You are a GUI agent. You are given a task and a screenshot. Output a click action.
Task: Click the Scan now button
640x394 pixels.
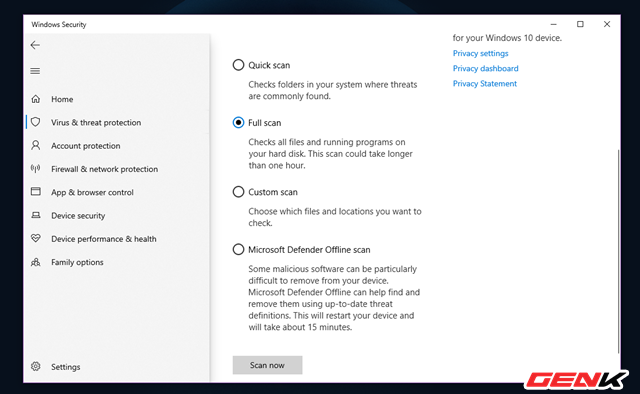click(267, 365)
